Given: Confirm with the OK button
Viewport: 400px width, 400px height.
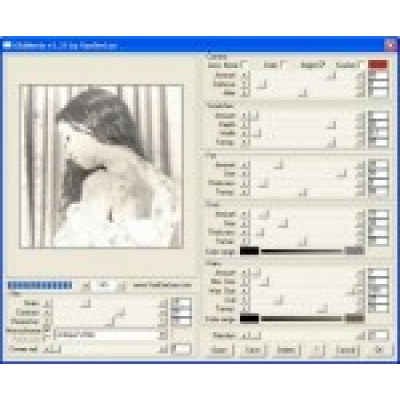Looking at the screenshot, I should pyautogui.click(x=379, y=350).
